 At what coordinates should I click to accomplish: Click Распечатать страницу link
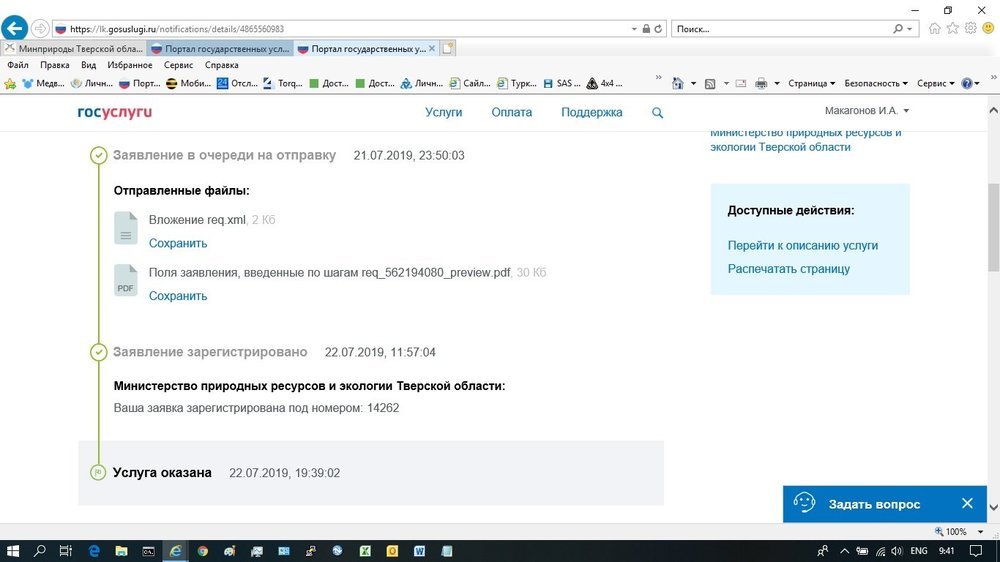[x=788, y=269]
